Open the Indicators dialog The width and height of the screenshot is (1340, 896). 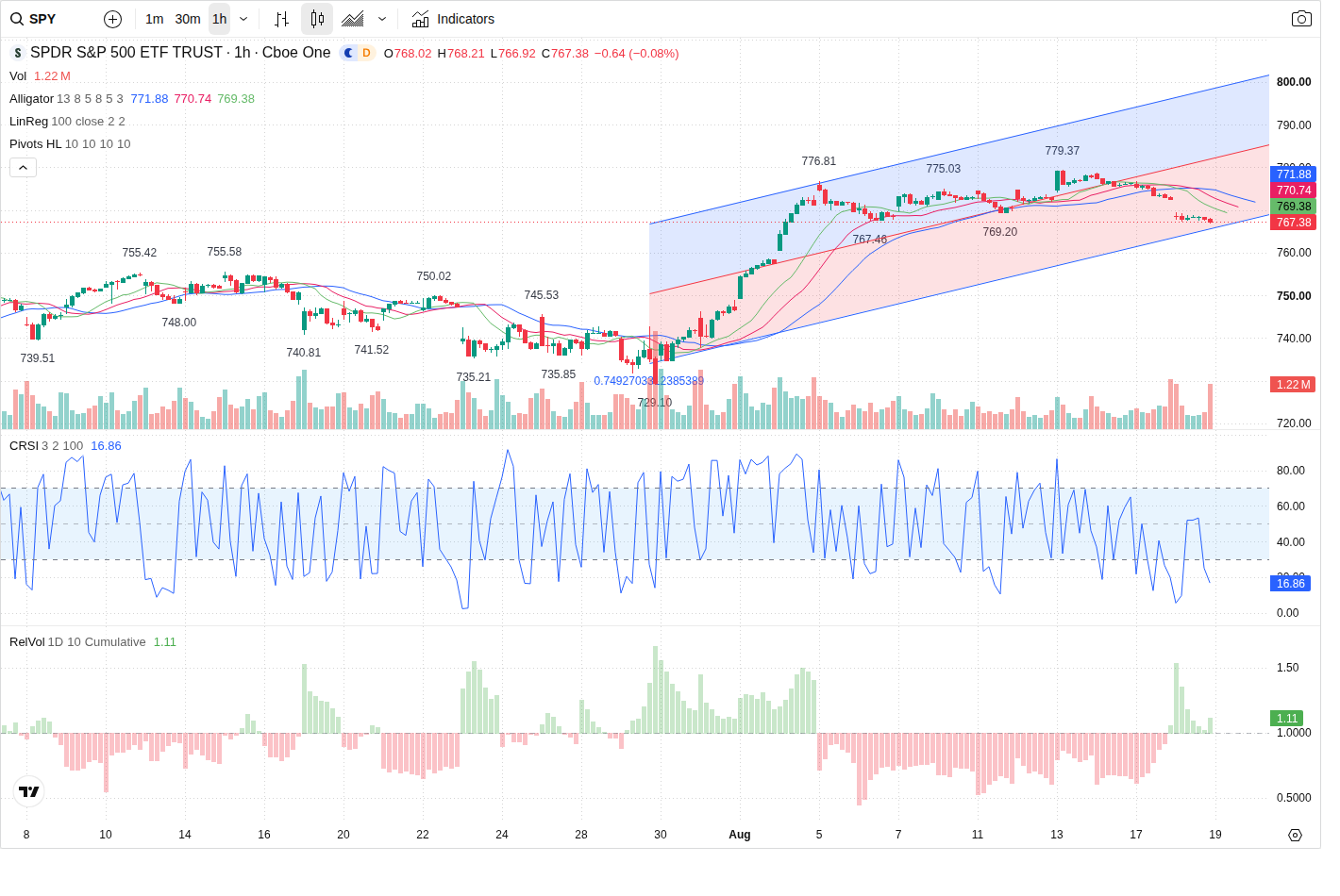(x=453, y=19)
